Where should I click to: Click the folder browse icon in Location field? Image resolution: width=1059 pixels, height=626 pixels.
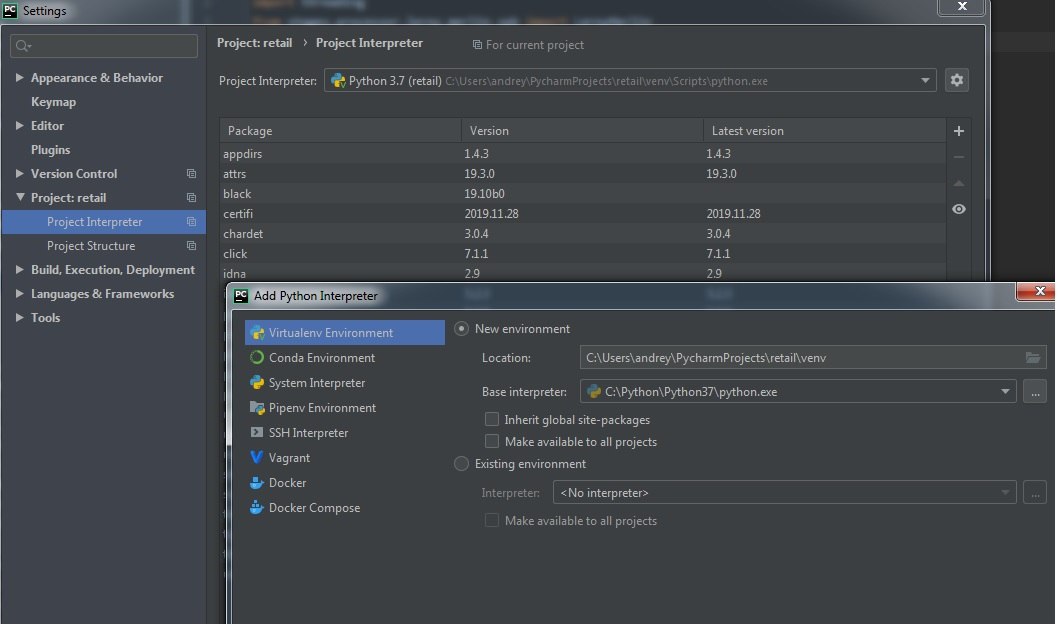(1035, 358)
